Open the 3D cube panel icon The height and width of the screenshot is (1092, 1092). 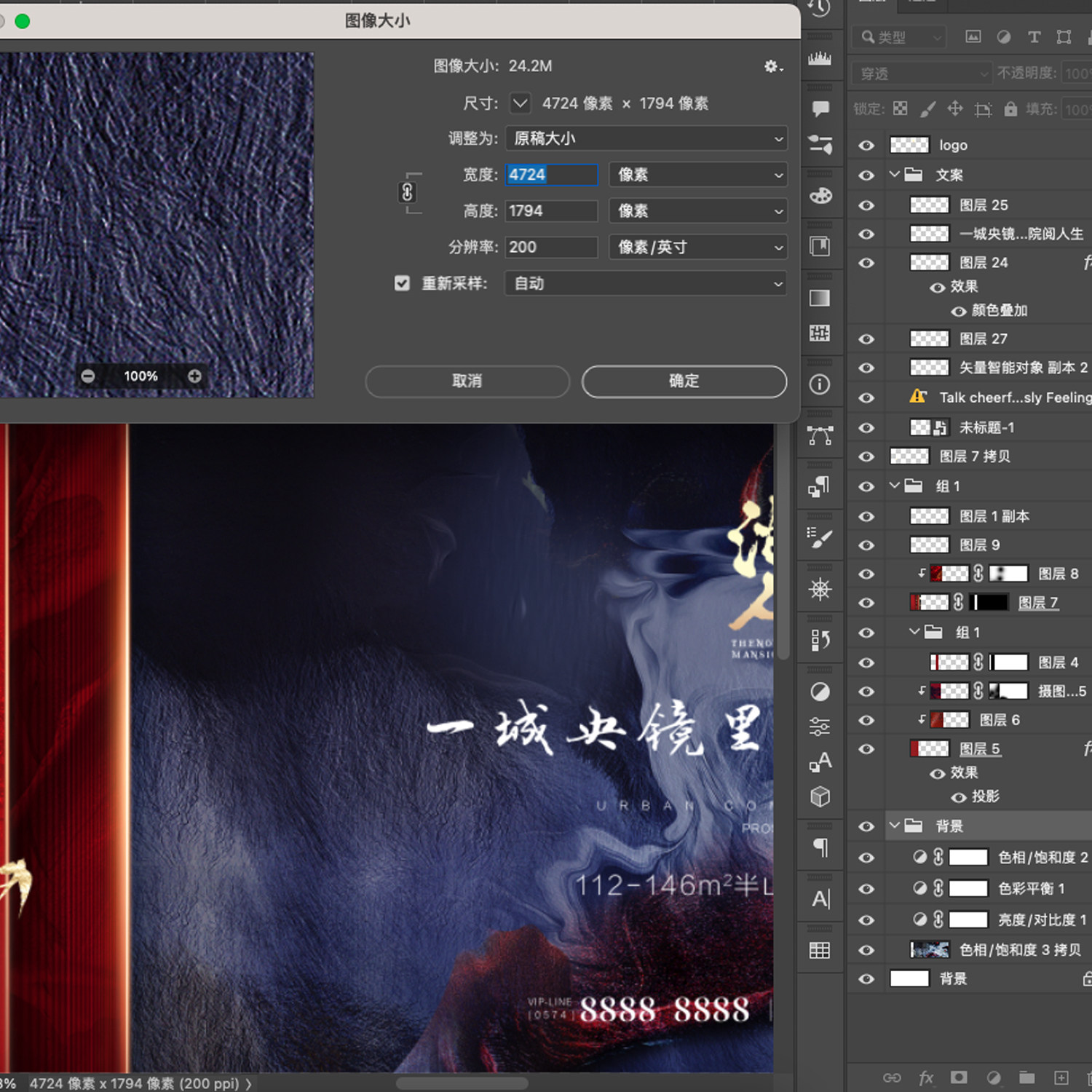(x=820, y=796)
